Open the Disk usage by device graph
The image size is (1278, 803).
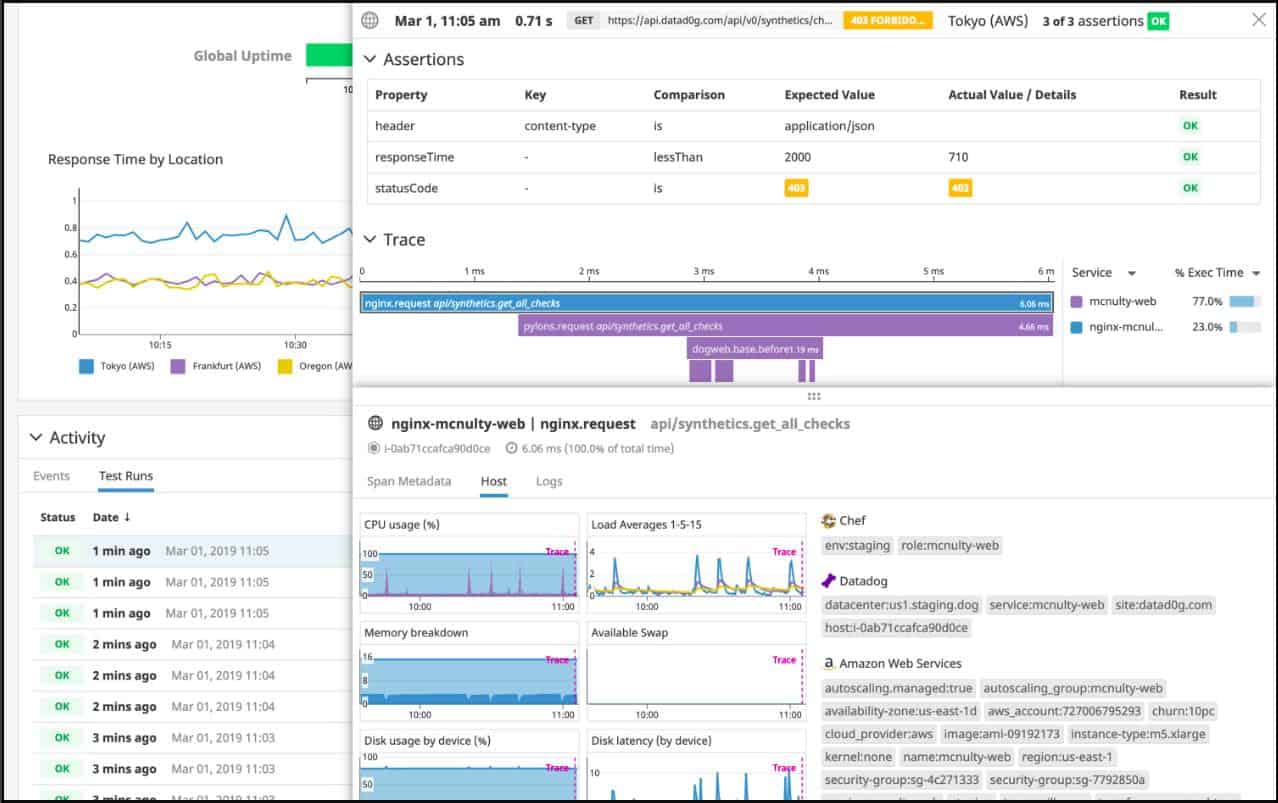coord(469,765)
